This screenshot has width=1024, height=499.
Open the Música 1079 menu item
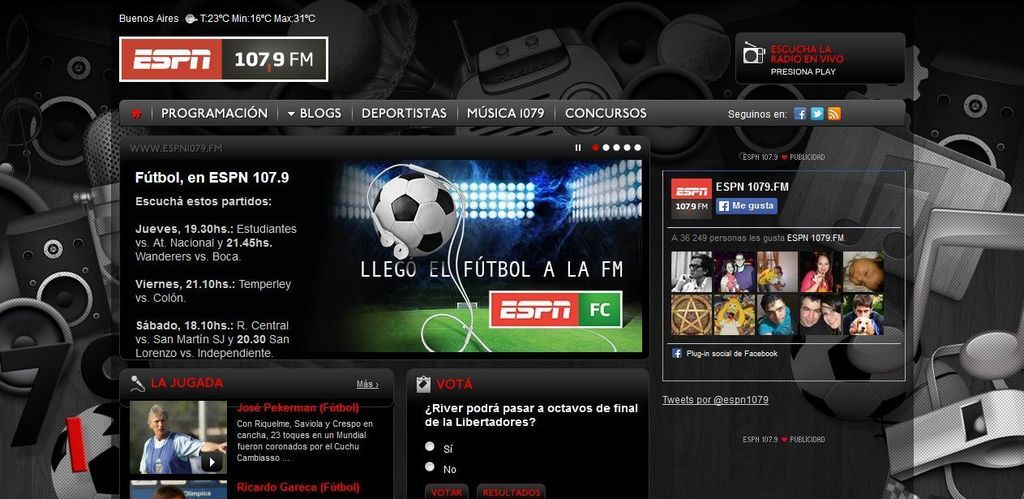pos(505,113)
